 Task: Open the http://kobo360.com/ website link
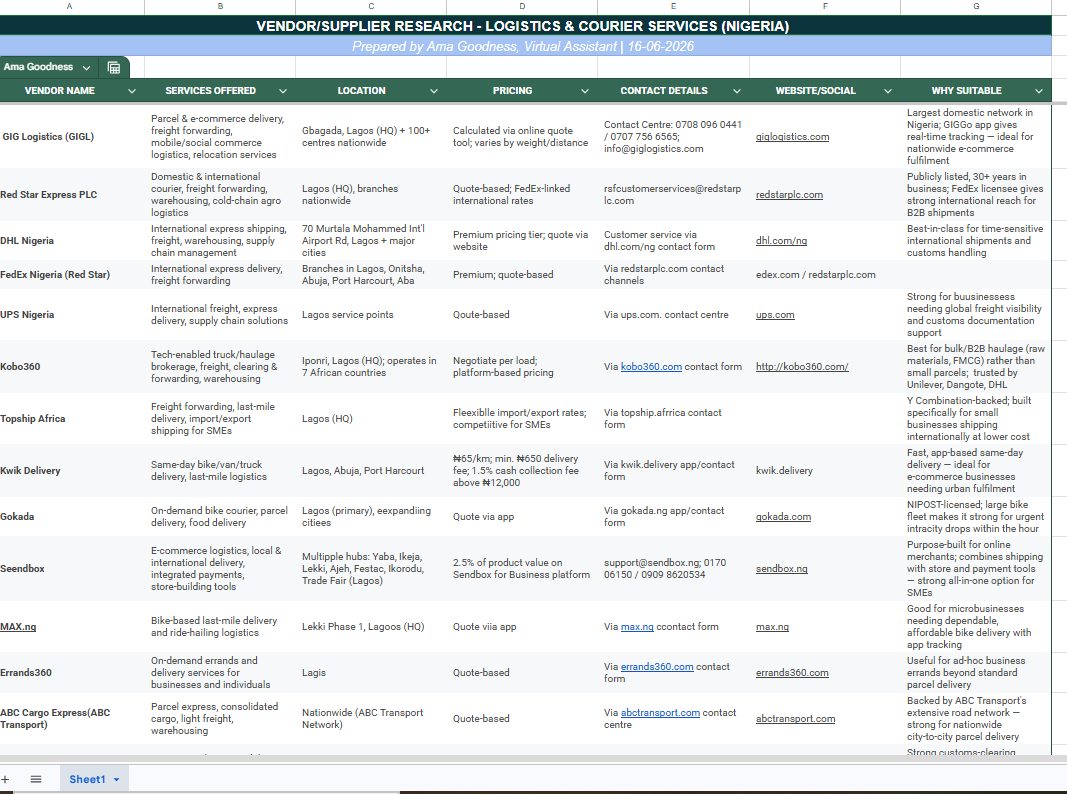click(x=802, y=367)
